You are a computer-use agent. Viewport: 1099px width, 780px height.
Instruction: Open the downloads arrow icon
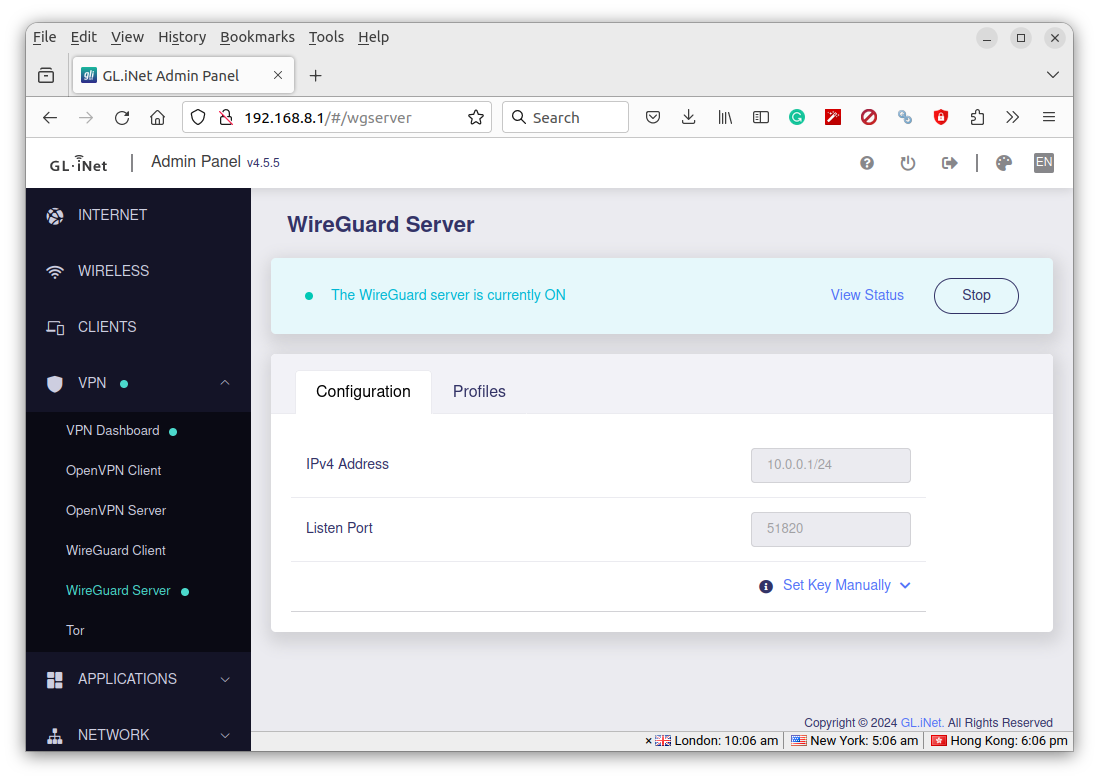coord(688,118)
